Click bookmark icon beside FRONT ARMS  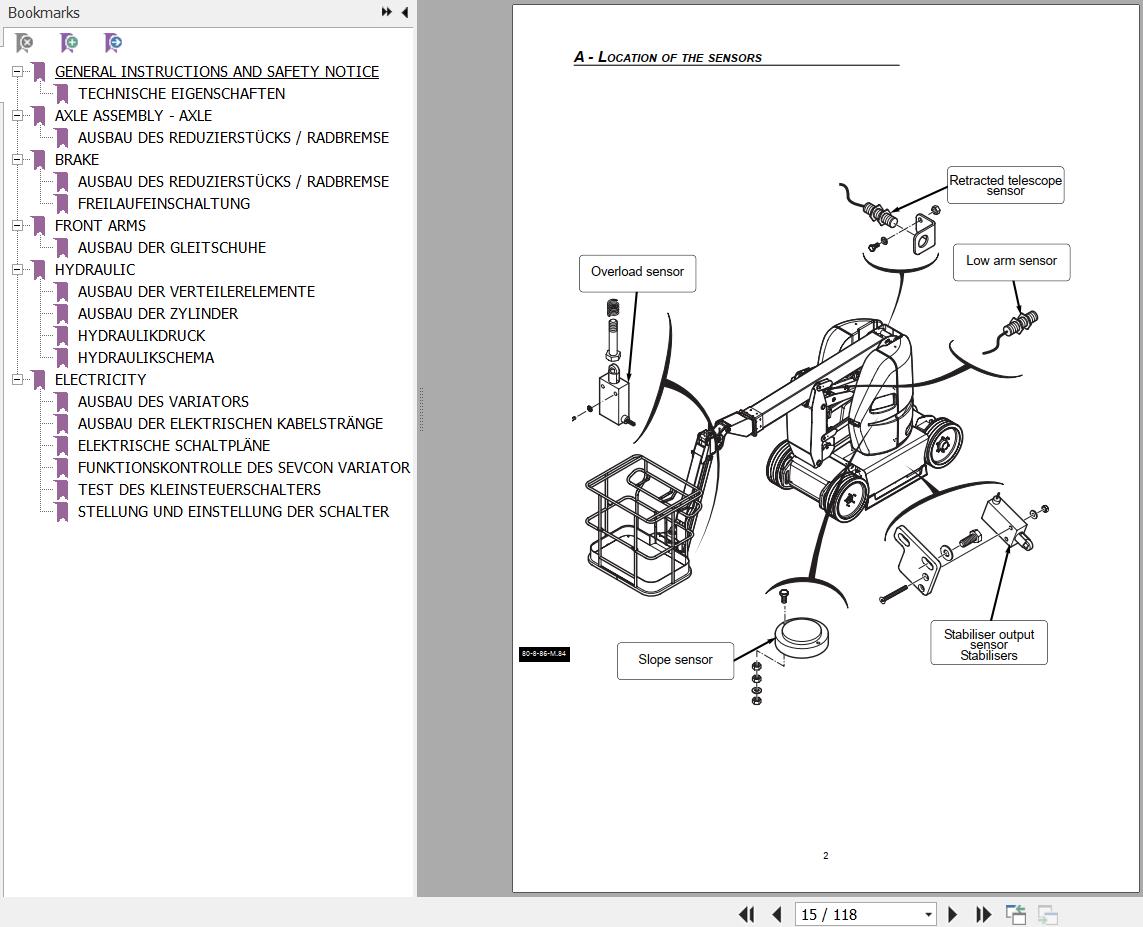39,226
